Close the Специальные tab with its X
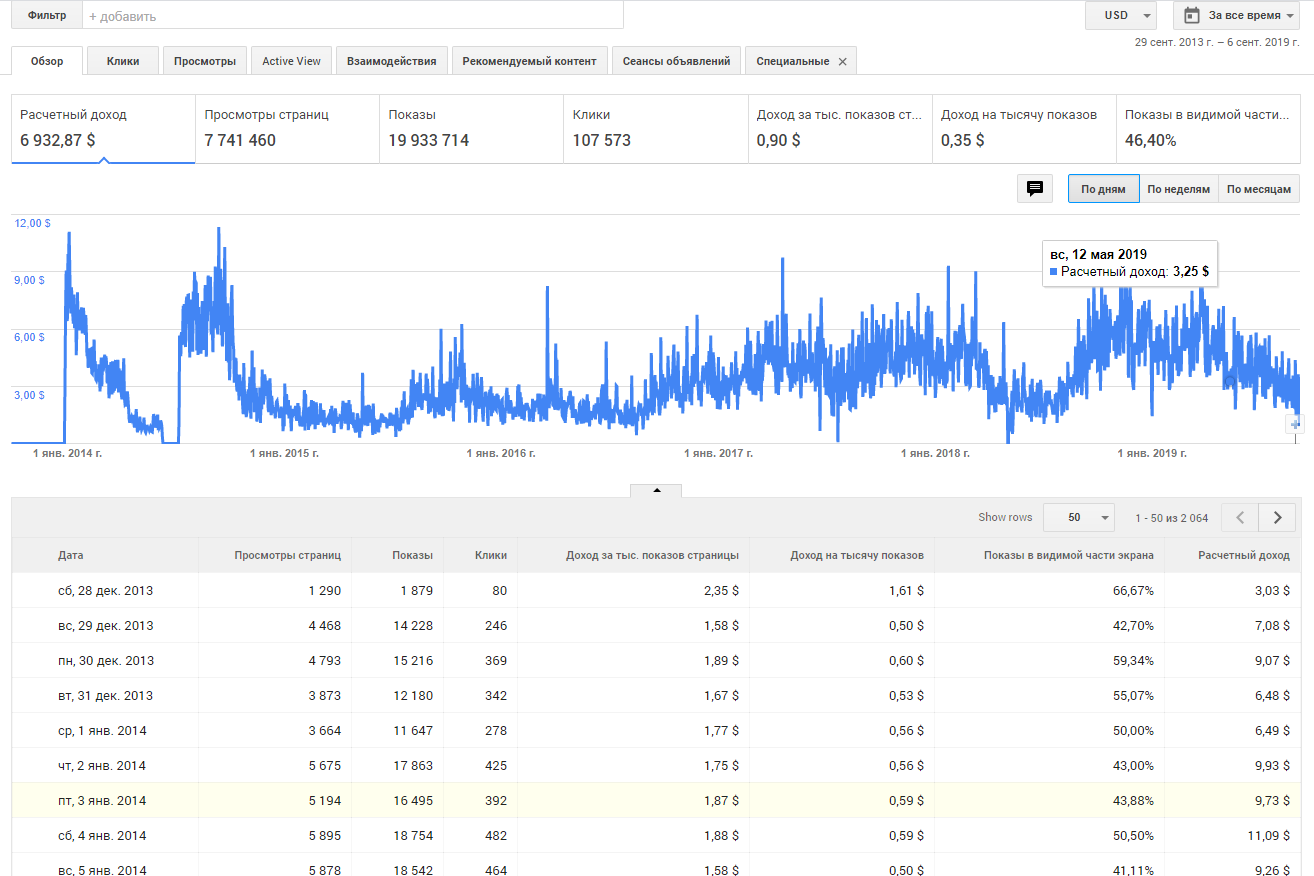The image size is (1314, 876). pyautogui.click(x=842, y=62)
